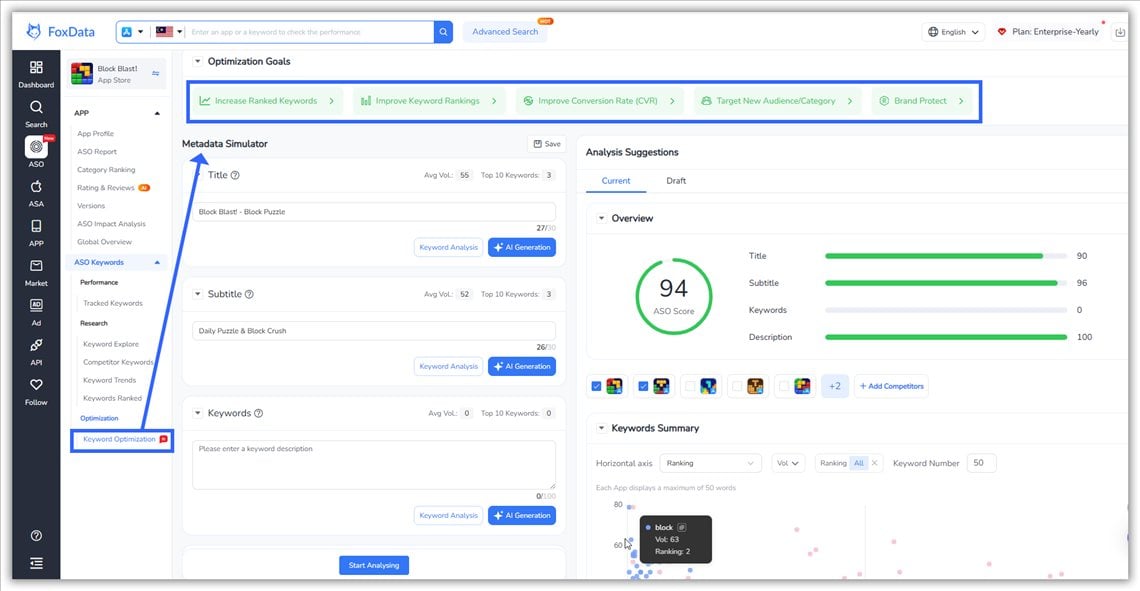Viewport: 1140px width, 591px height.
Task: Remove the Ranking All filter
Action: pyautogui.click(x=874, y=463)
